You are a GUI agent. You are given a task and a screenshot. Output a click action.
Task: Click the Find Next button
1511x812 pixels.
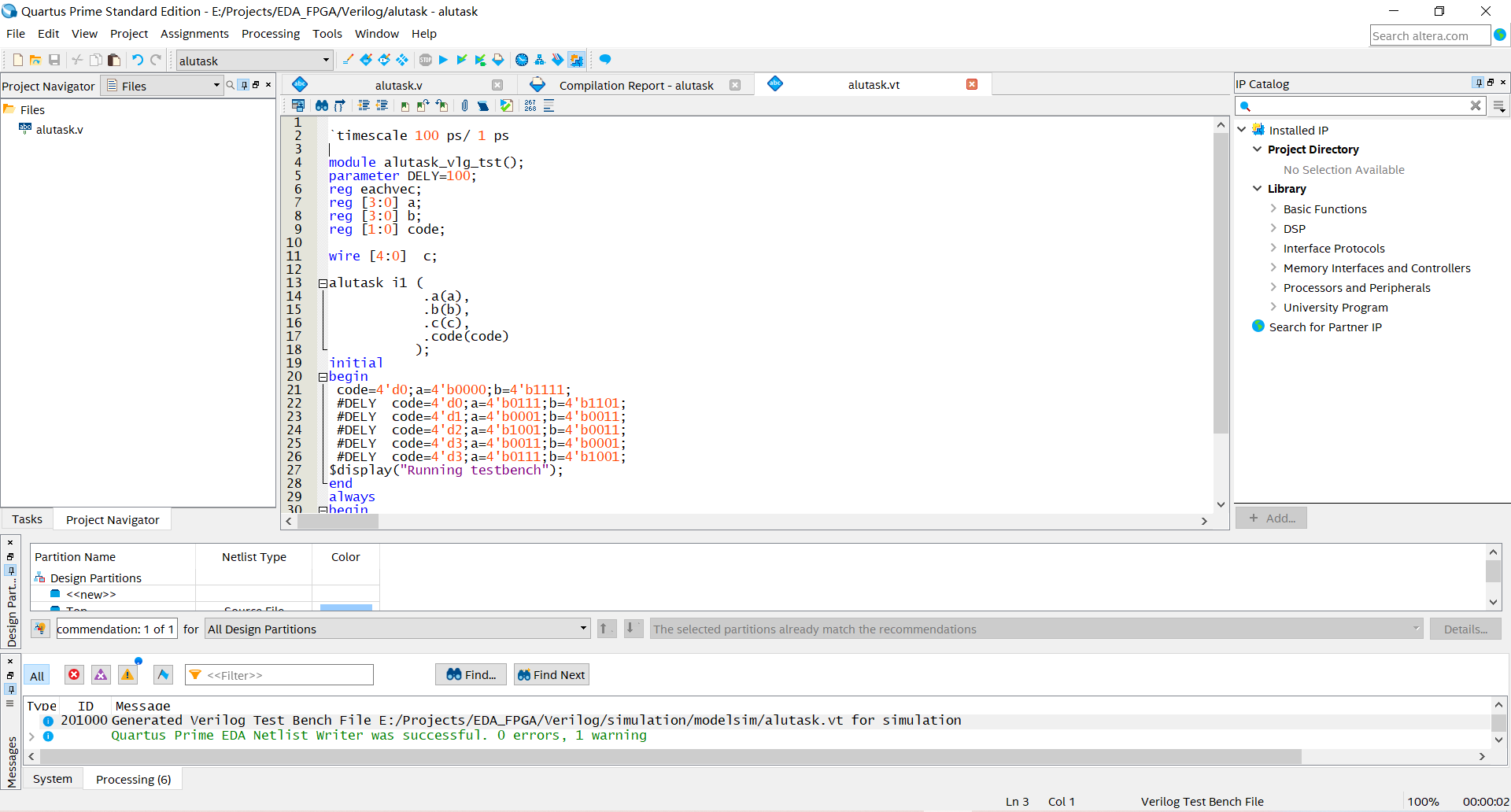[x=551, y=674]
